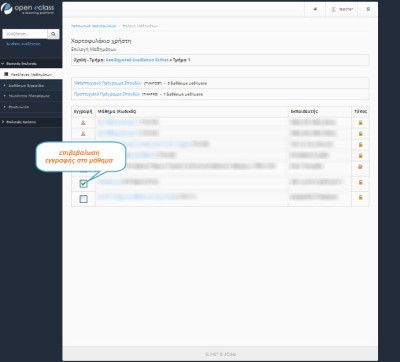Open the home icon in top bar
The width and height of the screenshot is (400, 362).
click(315, 9)
